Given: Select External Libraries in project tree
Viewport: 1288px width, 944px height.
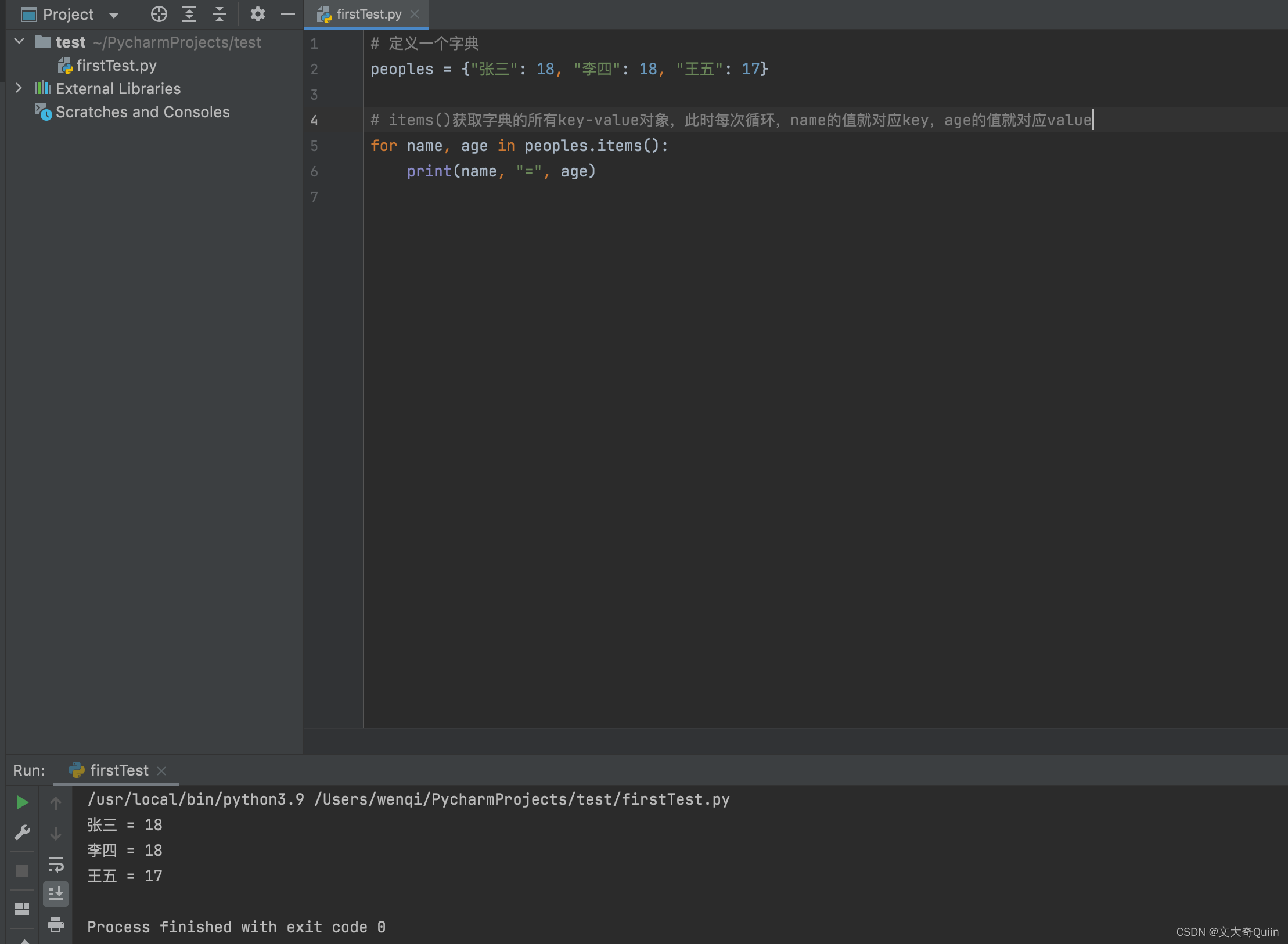Looking at the screenshot, I should 118,89.
